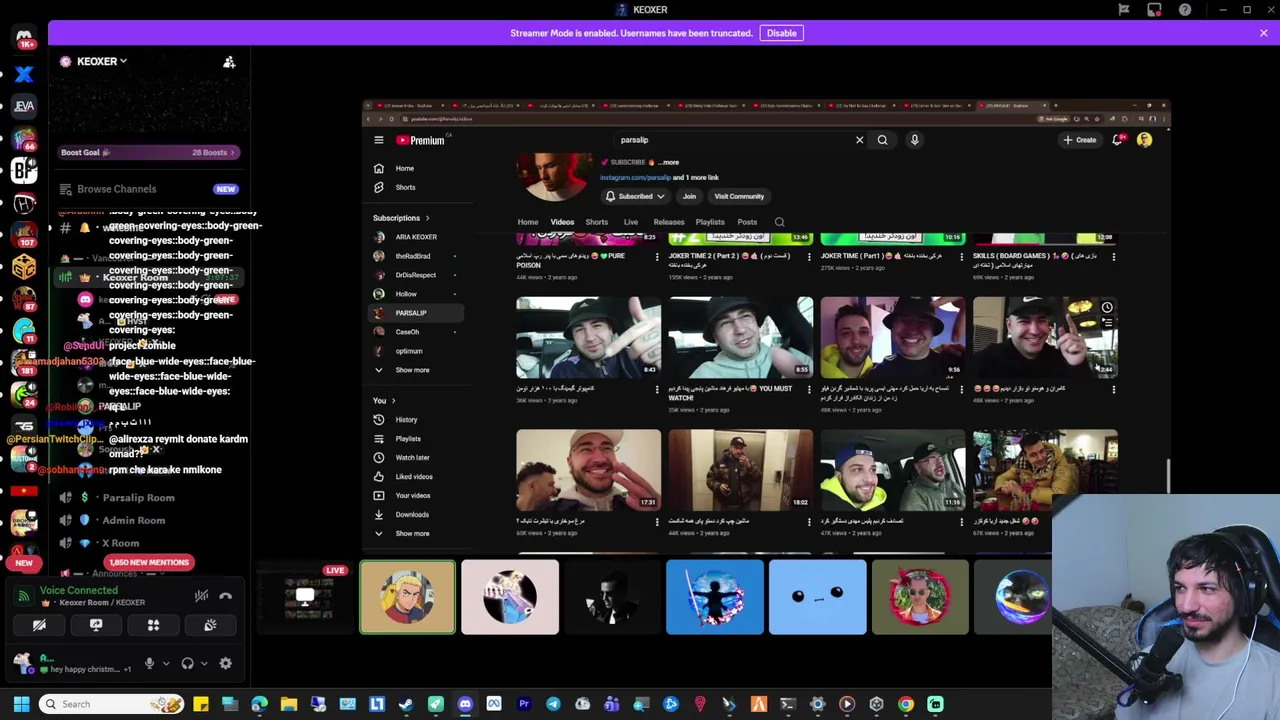
Task: Expand the Subscriptions section arrow
Action: tap(427, 218)
